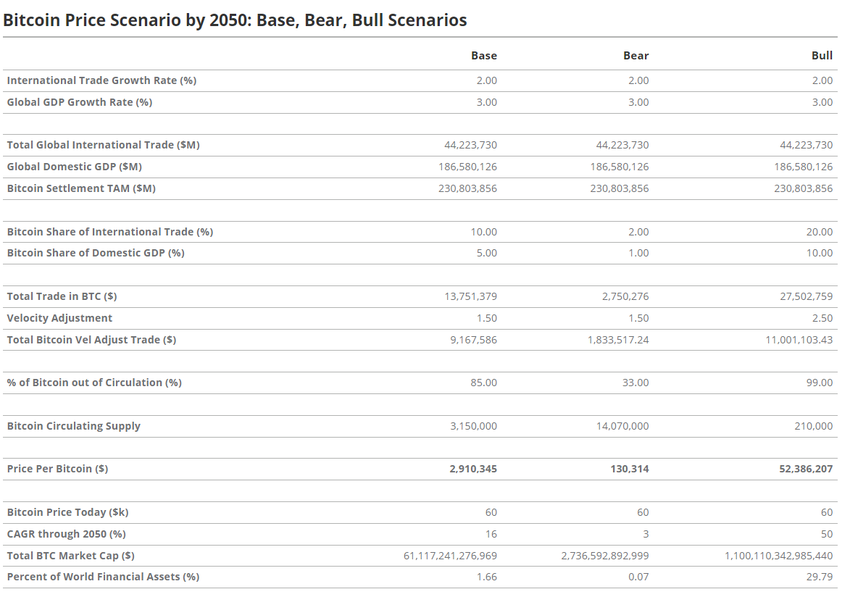The width and height of the screenshot is (850, 597).
Task: Select the Velocity Adjustment row label
Action: [x=59, y=318]
